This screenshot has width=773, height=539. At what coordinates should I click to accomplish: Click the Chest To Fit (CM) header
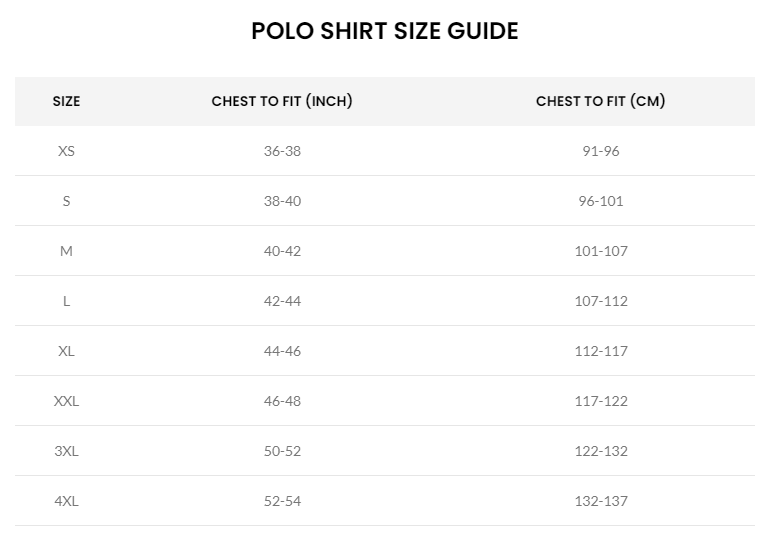tap(600, 101)
